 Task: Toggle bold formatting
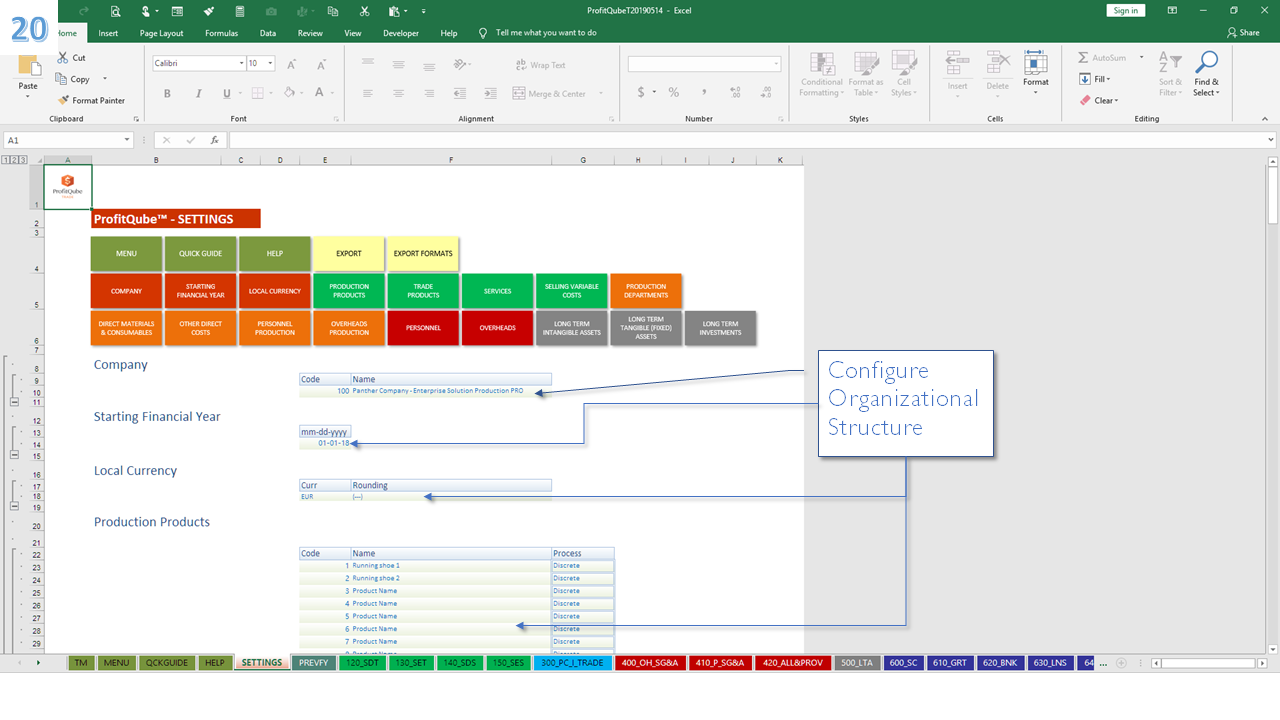click(x=167, y=93)
